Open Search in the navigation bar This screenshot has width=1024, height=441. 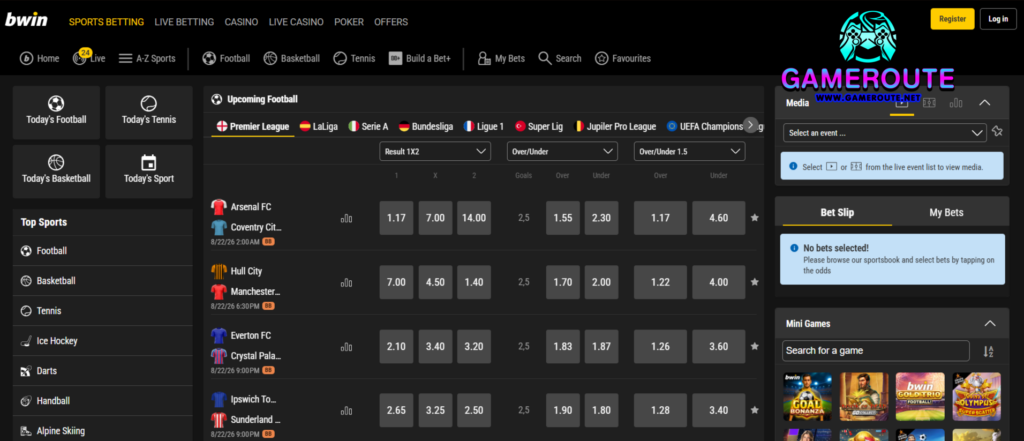tap(560, 58)
